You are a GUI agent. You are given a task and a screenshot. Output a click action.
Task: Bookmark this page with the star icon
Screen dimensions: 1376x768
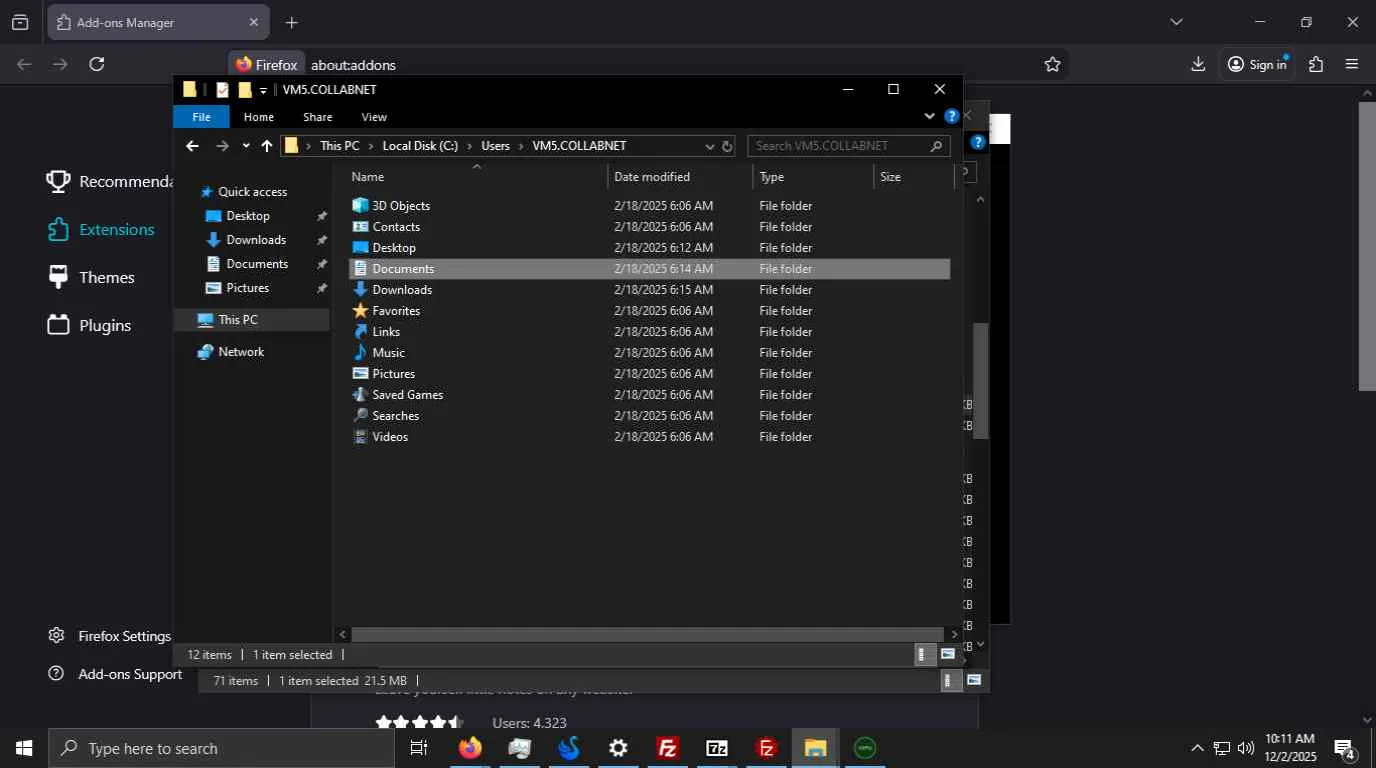[1052, 64]
